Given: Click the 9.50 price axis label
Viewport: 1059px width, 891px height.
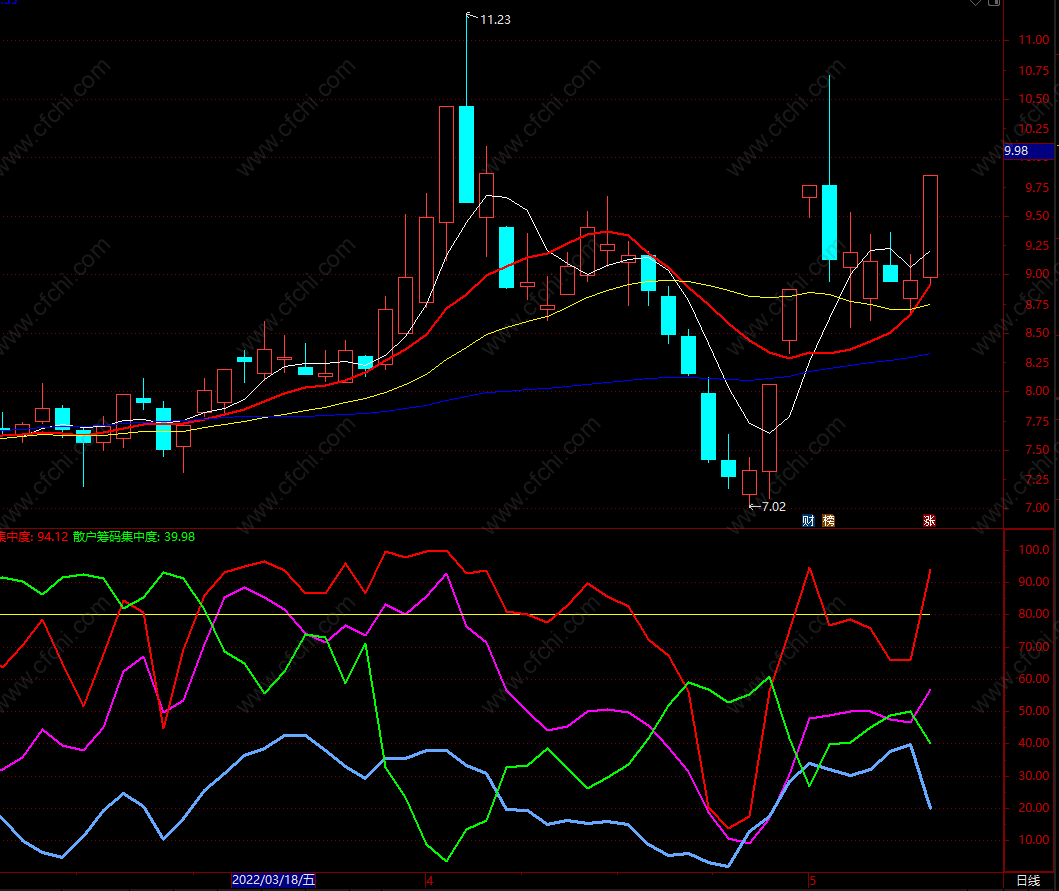Looking at the screenshot, I should (x=1037, y=215).
